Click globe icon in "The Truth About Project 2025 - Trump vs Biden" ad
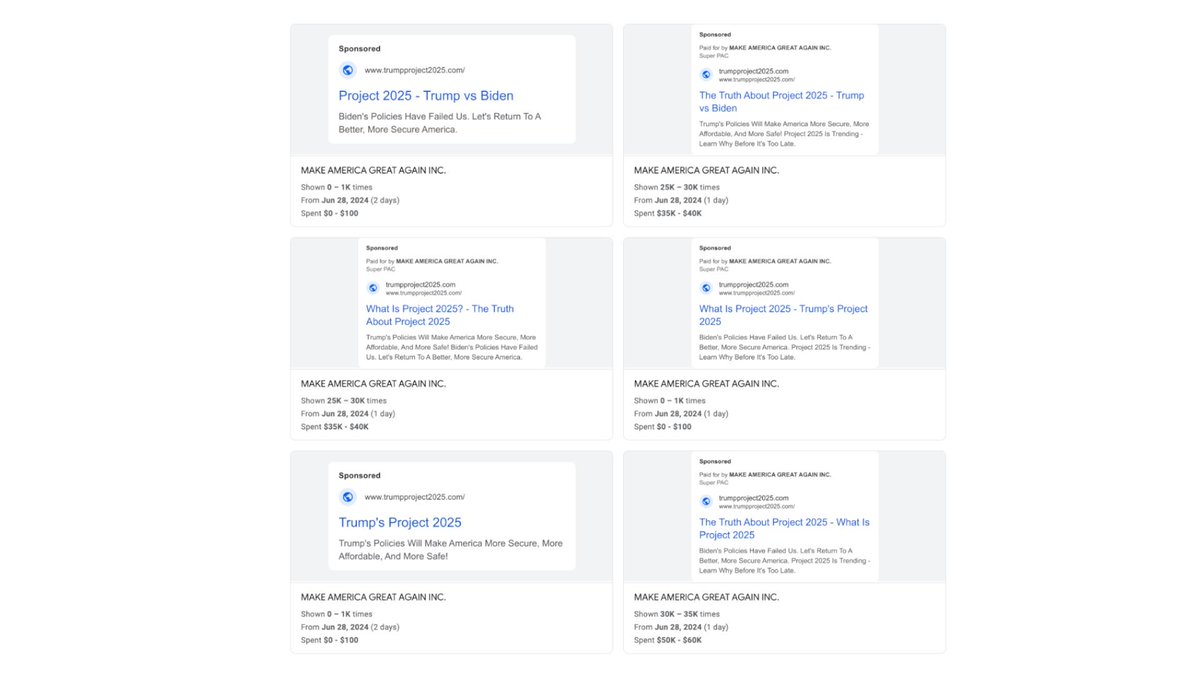The image size is (1200, 675). point(706,74)
